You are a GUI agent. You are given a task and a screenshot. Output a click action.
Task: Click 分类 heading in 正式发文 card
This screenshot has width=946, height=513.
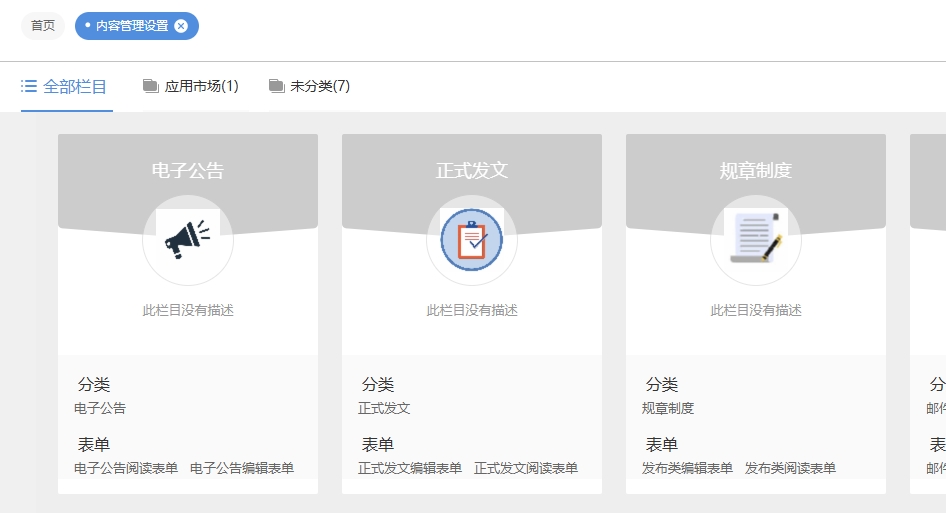pyautogui.click(x=378, y=384)
